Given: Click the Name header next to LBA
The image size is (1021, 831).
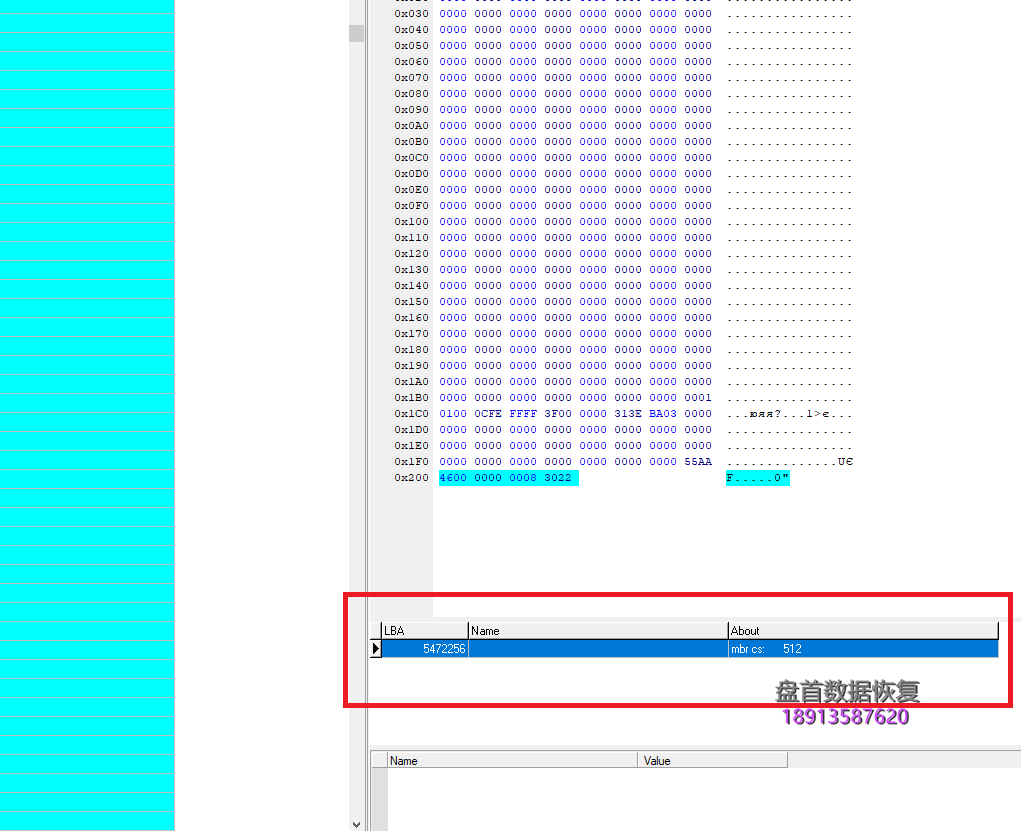Looking at the screenshot, I should tap(597, 631).
